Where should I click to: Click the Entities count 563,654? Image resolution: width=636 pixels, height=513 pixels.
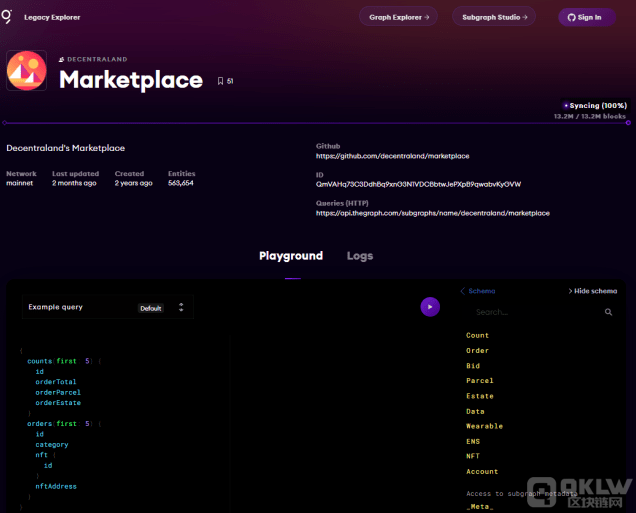(181, 183)
